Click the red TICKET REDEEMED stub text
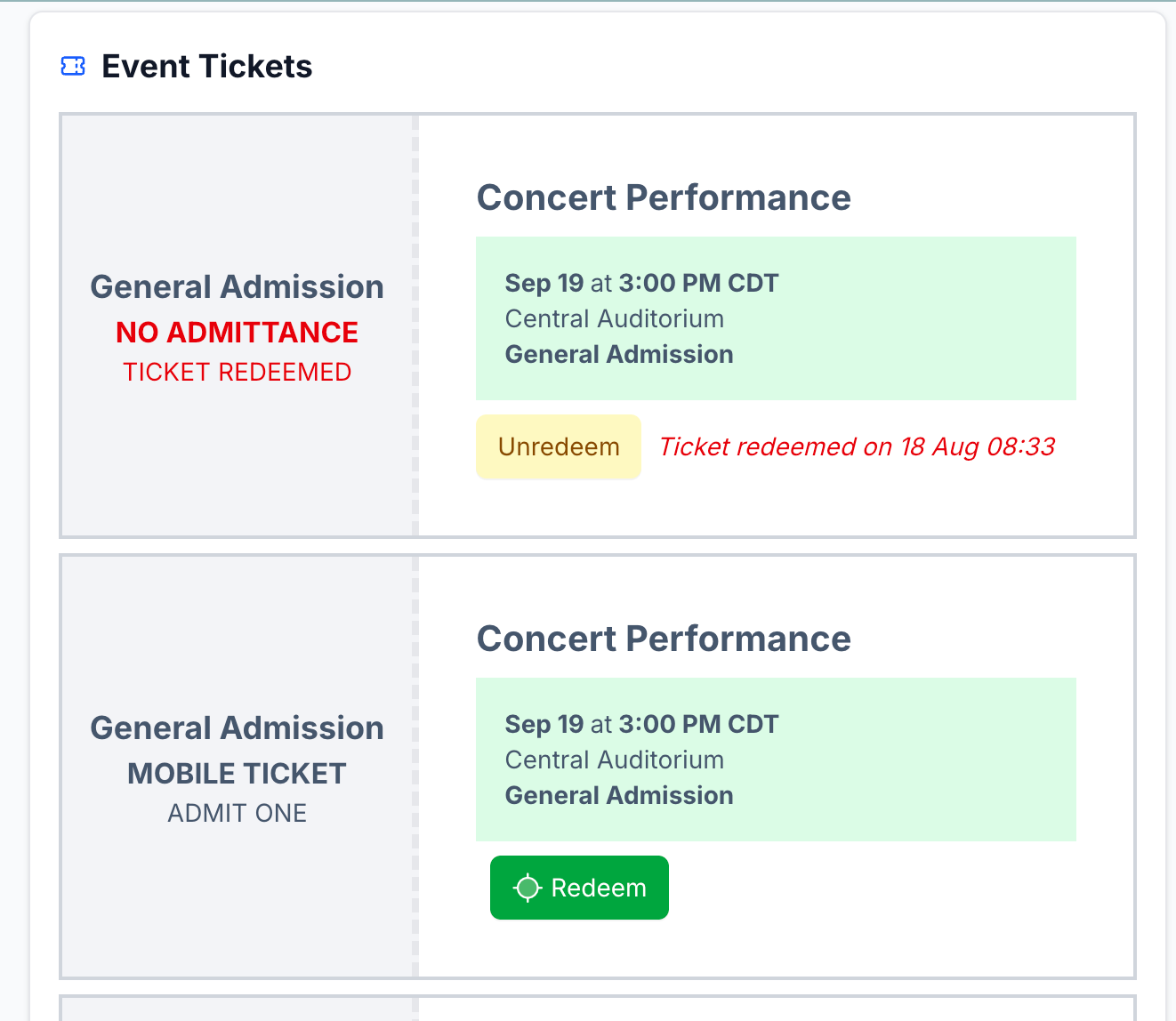 [x=237, y=372]
